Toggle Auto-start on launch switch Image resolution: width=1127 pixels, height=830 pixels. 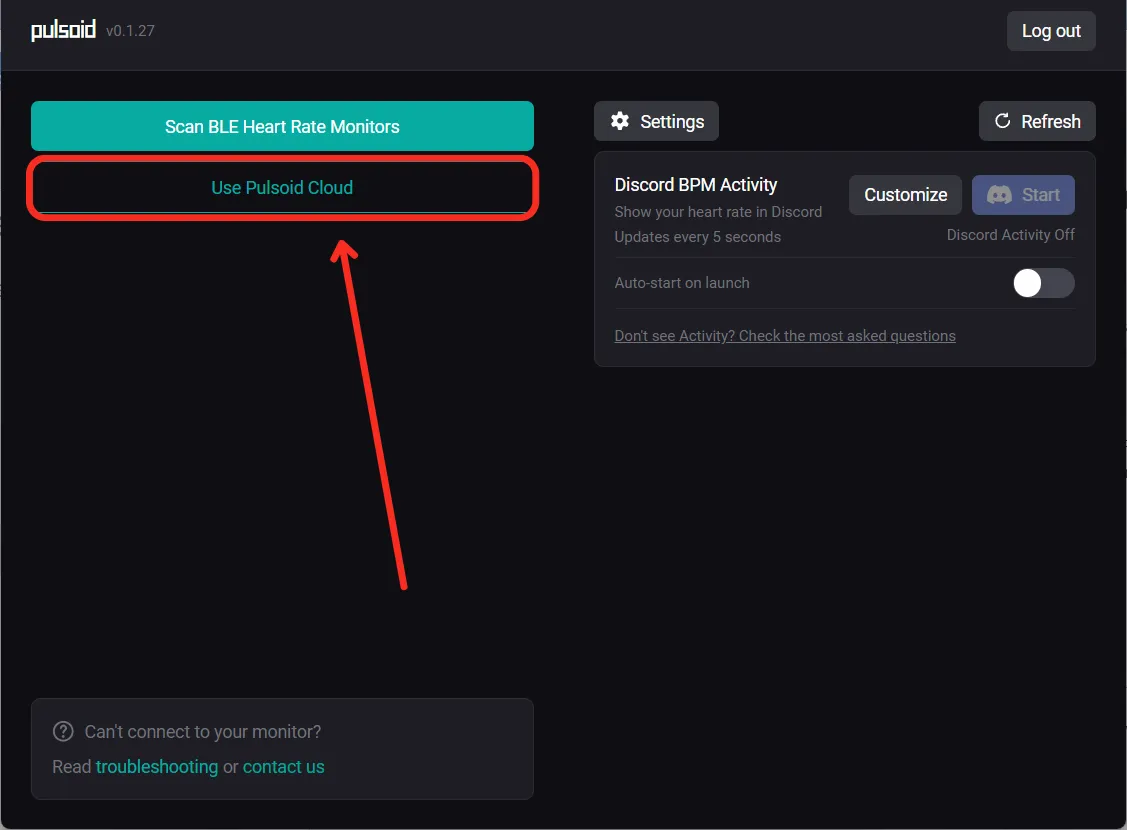(1044, 283)
